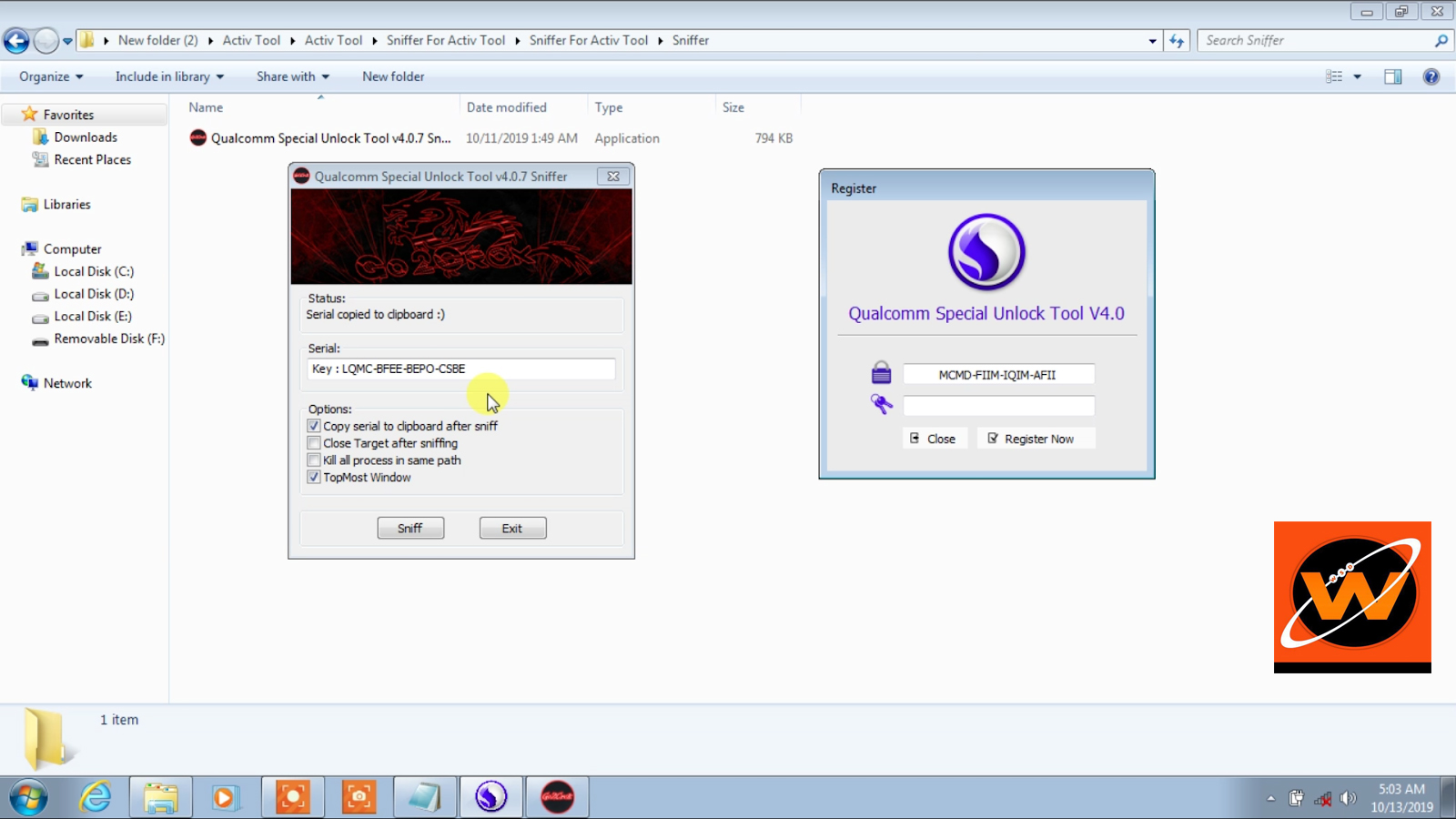The height and width of the screenshot is (819, 1456).
Task: Open the Share with dropdown
Action: coord(293,76)
